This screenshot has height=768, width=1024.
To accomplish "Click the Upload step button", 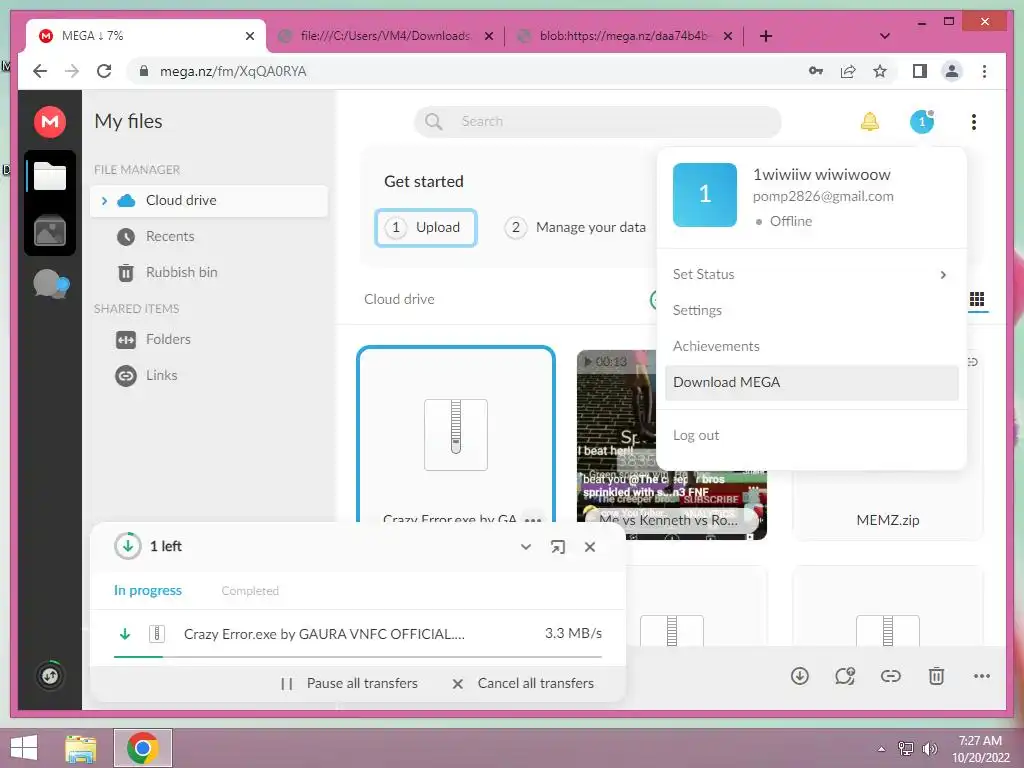I will point(426,227).
